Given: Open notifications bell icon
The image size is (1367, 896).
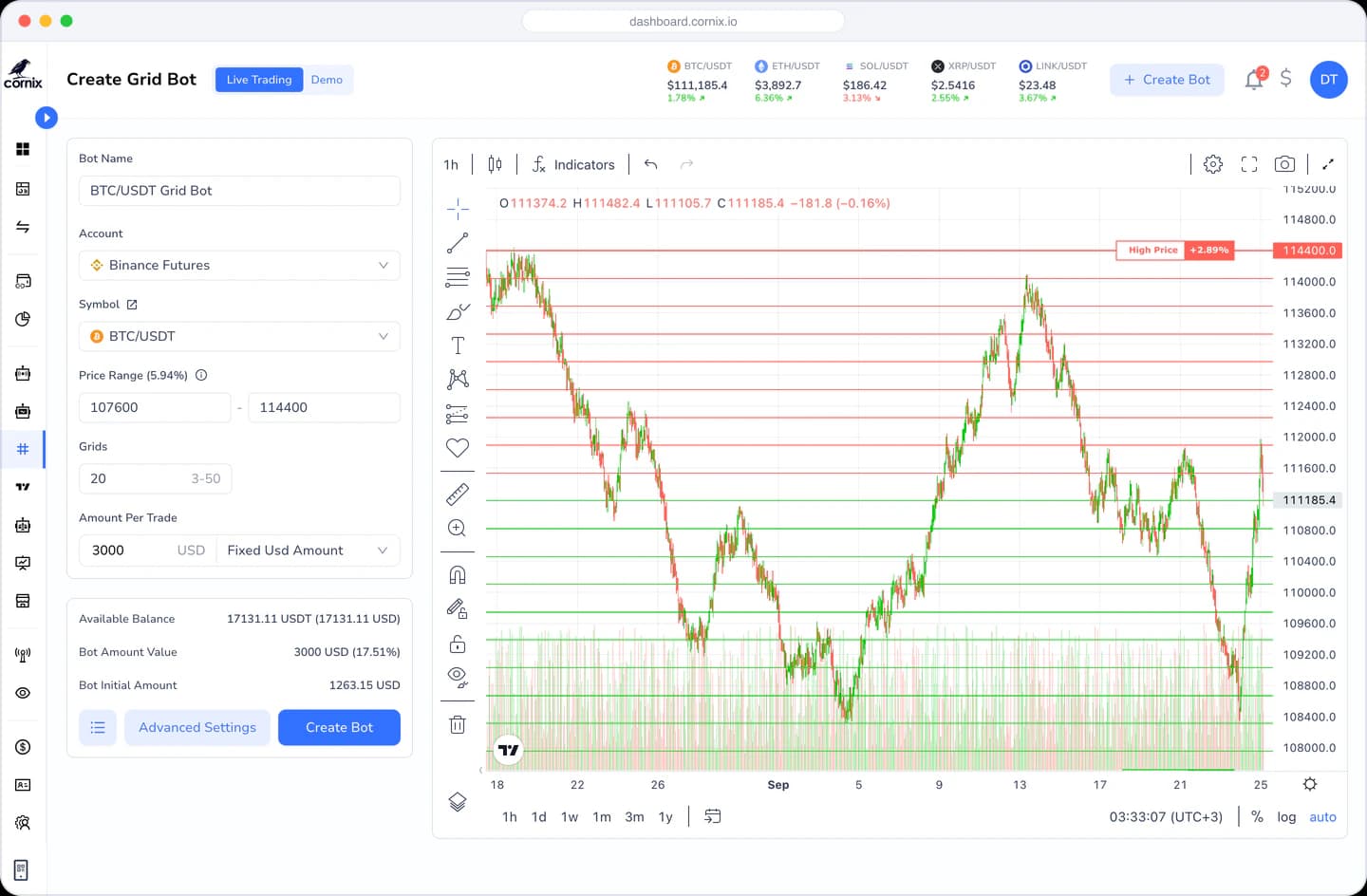Looking at the screenshot, I should click(x=1254, y=80).
